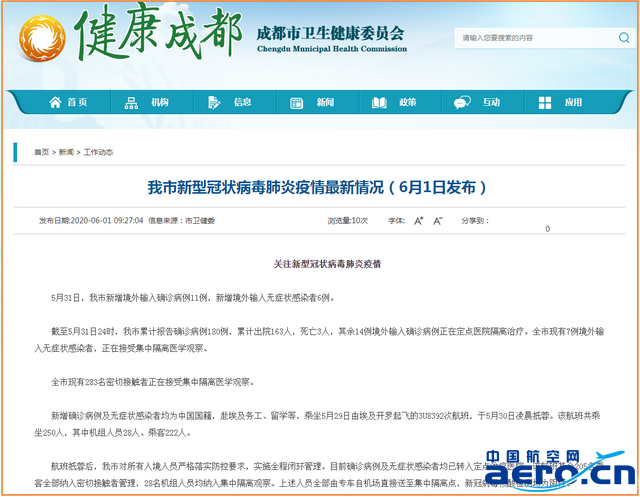The height and width of the screenshot is (497, 640).
Task: Click the heading 关注新型冠状病毒肺炎疫情
Action: tap(327, 264)
